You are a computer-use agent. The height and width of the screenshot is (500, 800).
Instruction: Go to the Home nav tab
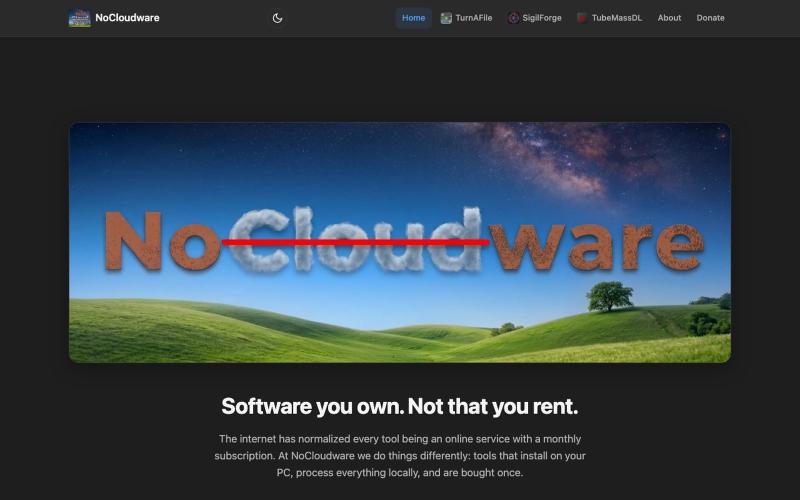pyautogui.click(x=413, y=18)
